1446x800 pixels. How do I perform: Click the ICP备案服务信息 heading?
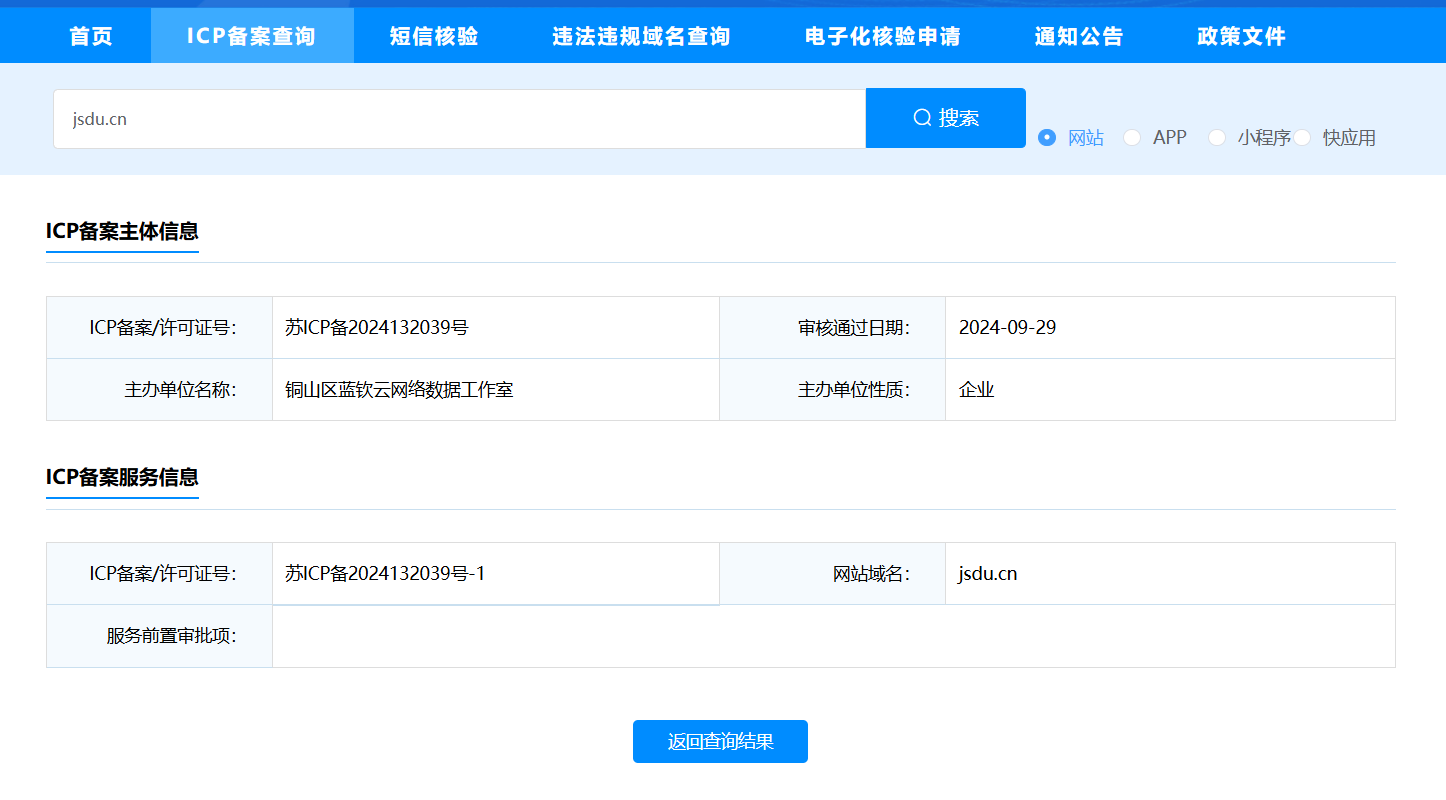click(122, 477)
